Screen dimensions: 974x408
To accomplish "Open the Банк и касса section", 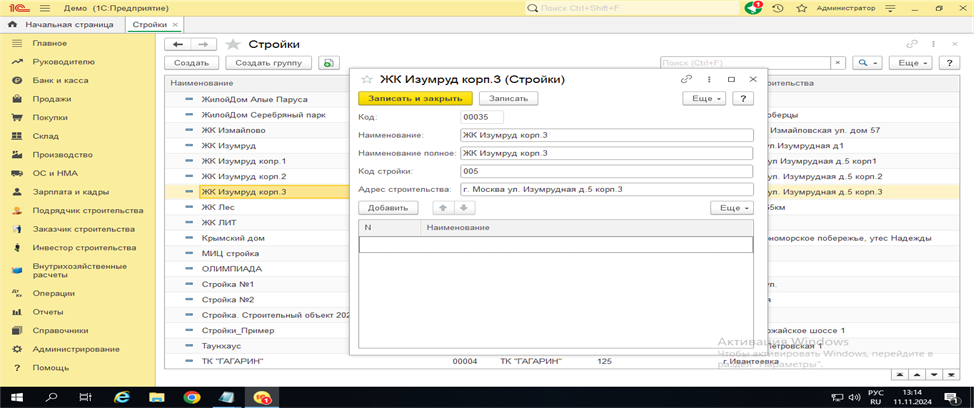I will tap(62, 80).
